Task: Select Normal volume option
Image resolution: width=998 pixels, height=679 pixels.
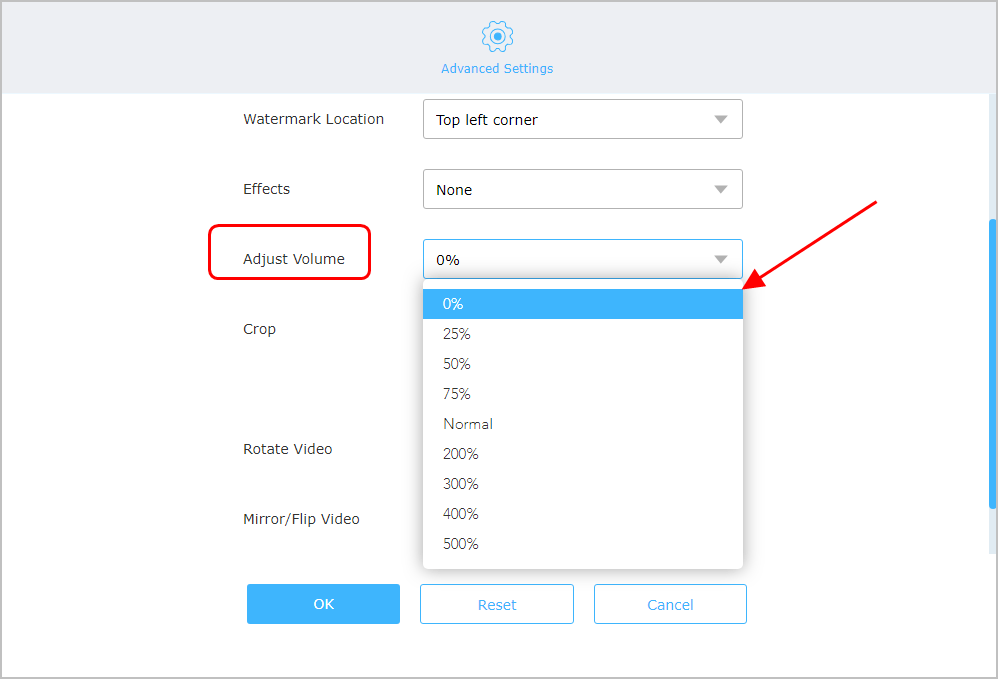Action: [582, 424]
